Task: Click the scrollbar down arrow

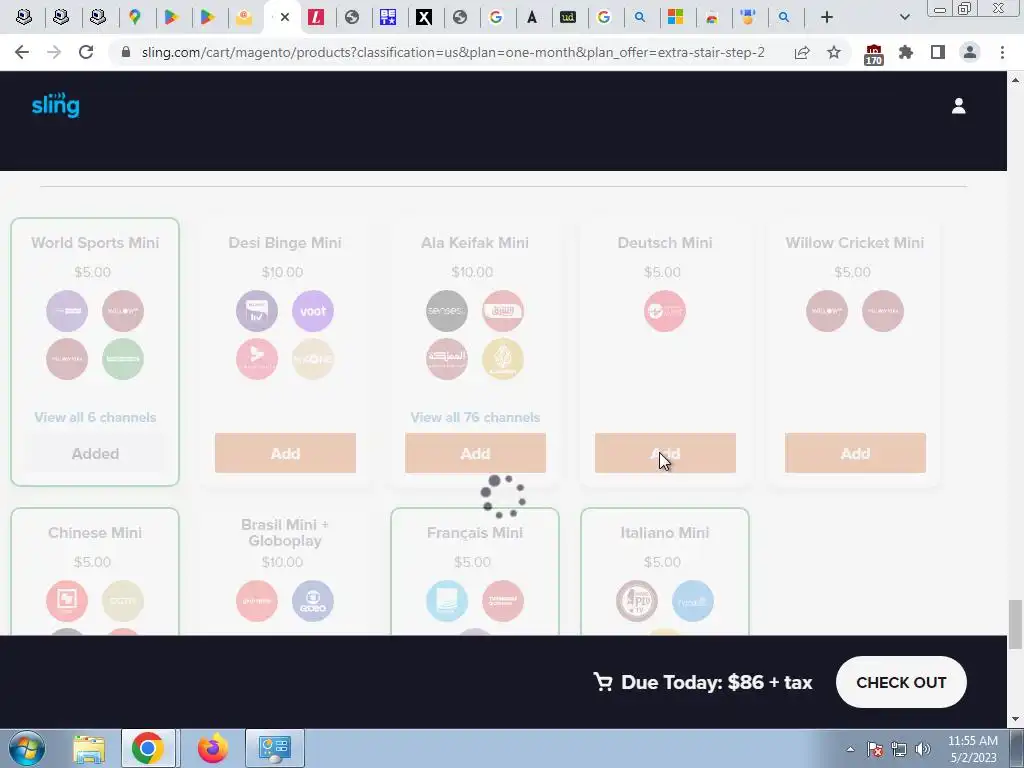Action: pyautogui.click(x=1015, y=719)
